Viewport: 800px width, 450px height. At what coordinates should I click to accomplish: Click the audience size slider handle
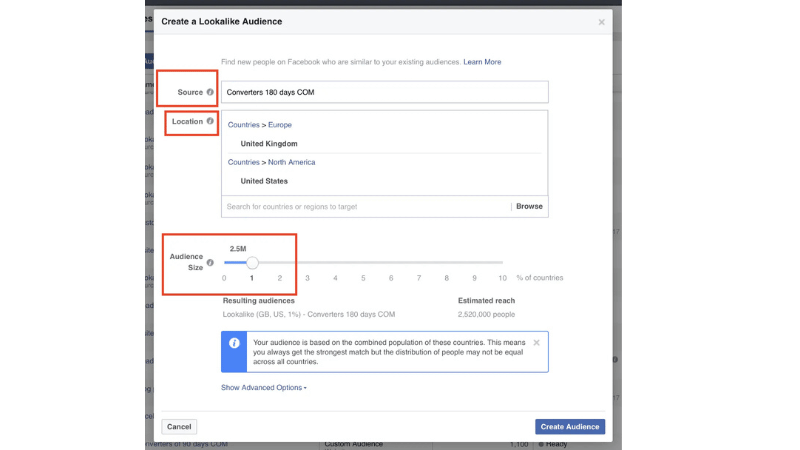click(252, 263)
